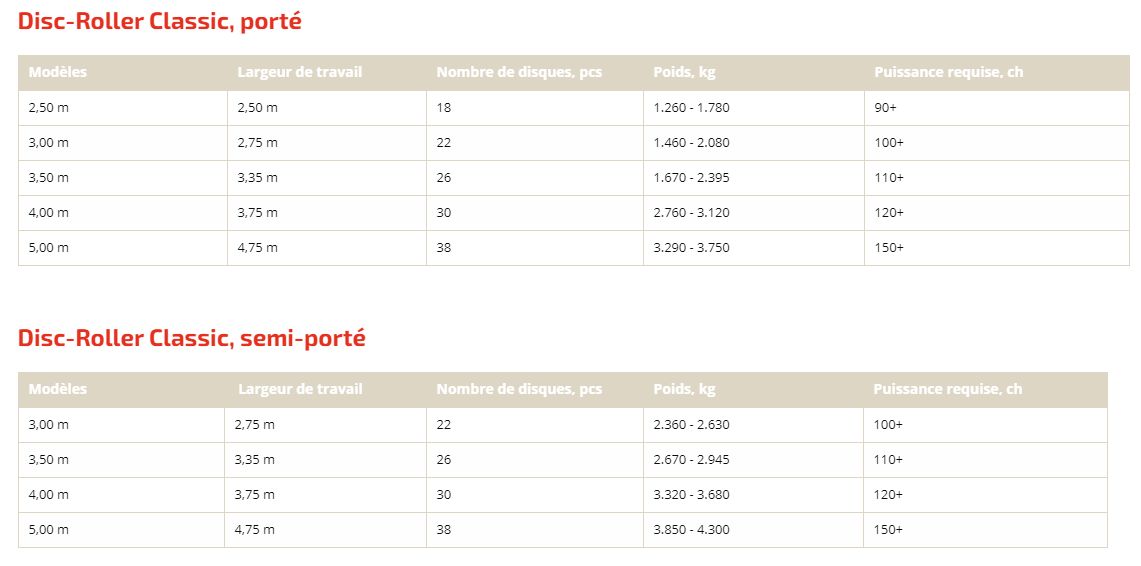Click the 2,50 m working width cell
The image size is (1141, 566).
pos(258,108)
